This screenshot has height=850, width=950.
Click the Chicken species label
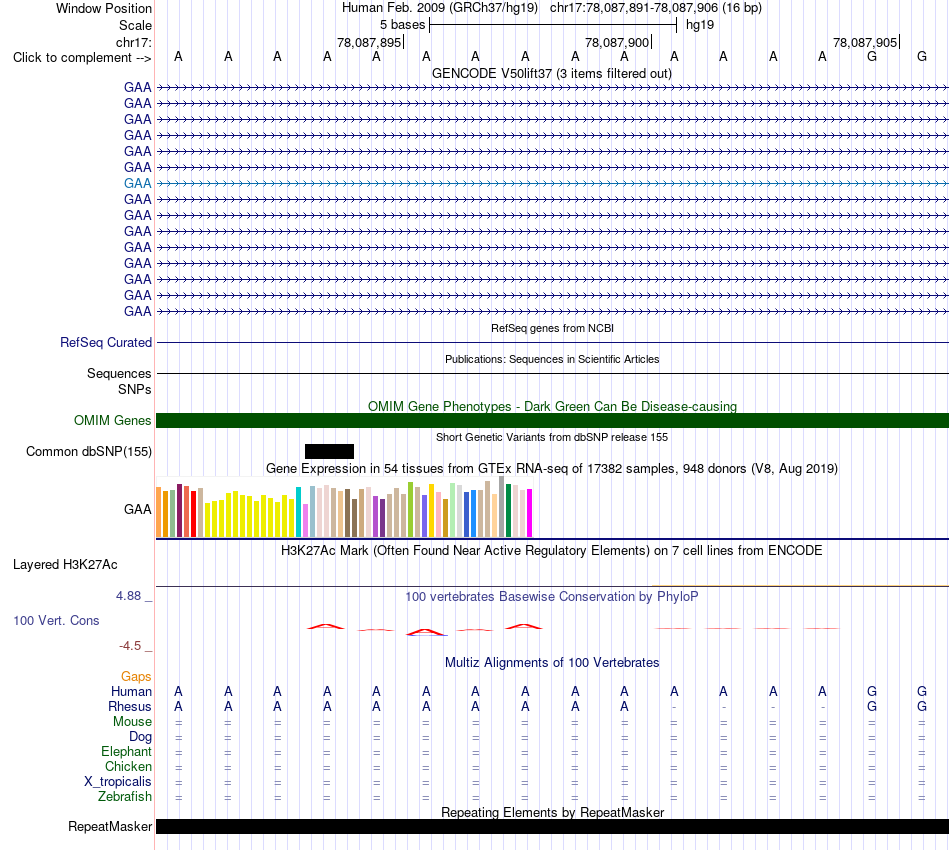(128, 766)
